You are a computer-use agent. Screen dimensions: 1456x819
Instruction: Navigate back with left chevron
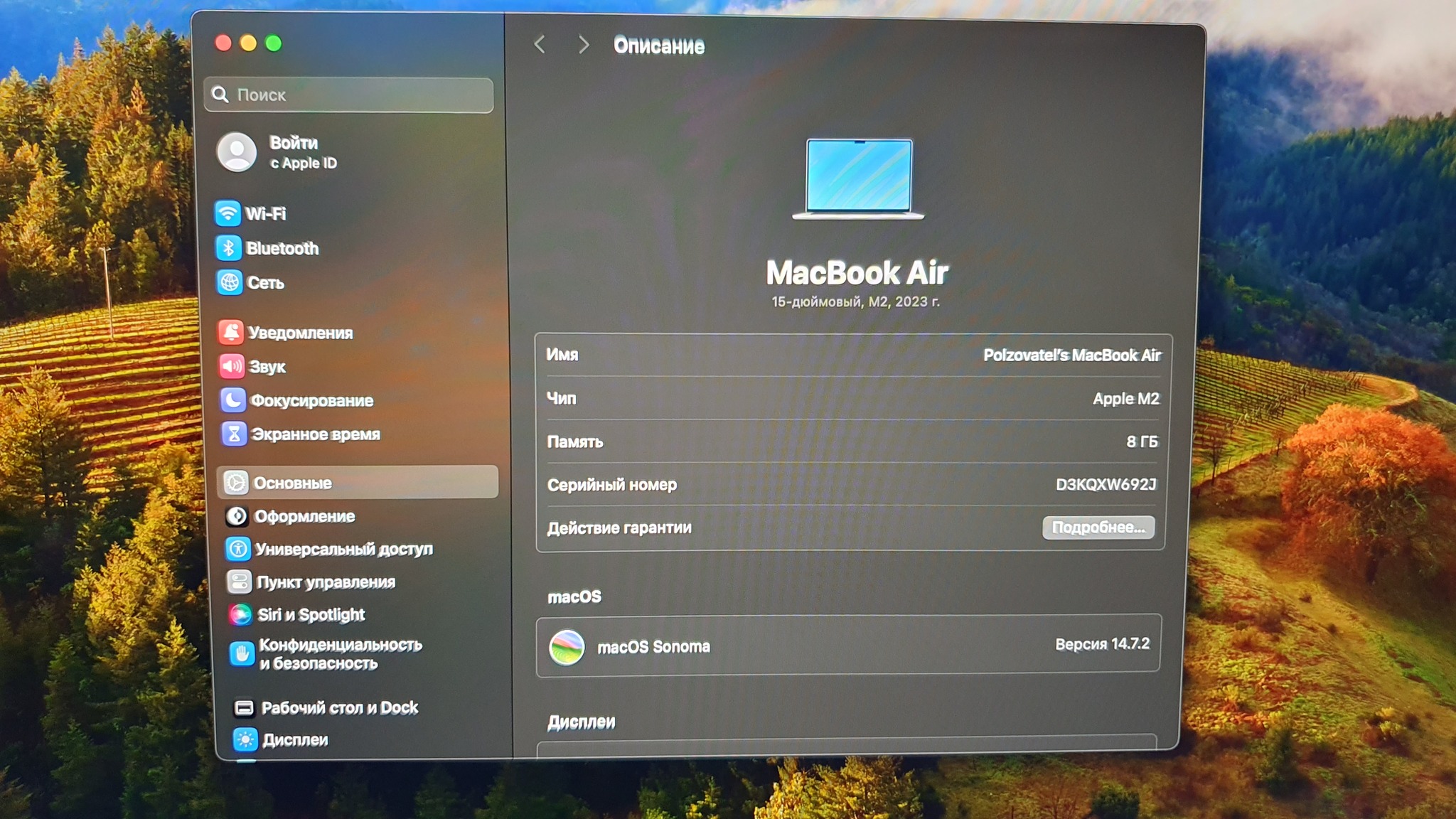[x=540, y=45]
